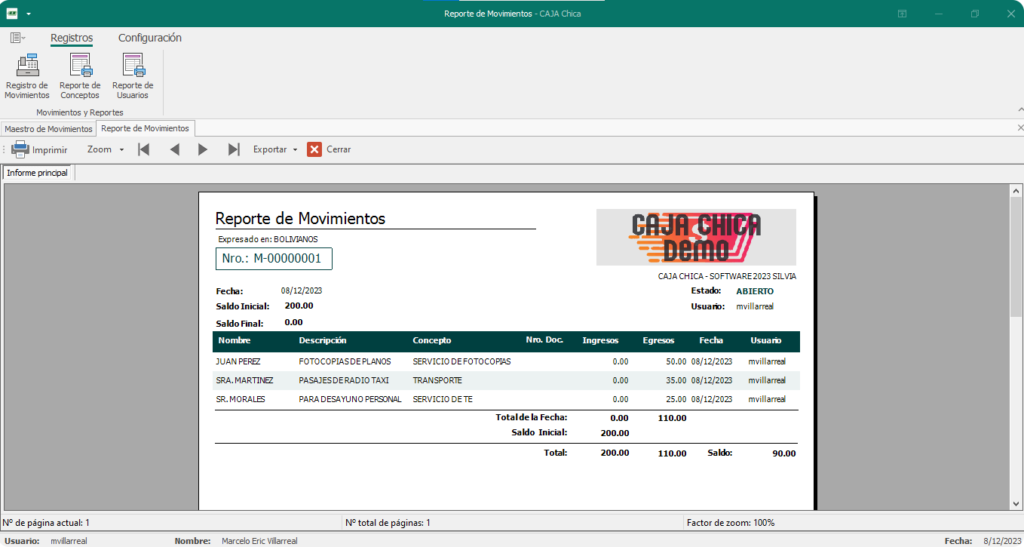Go to first page of report
Image resolution: width=1024 pixels, height=547 pixels.
(144, 150)
